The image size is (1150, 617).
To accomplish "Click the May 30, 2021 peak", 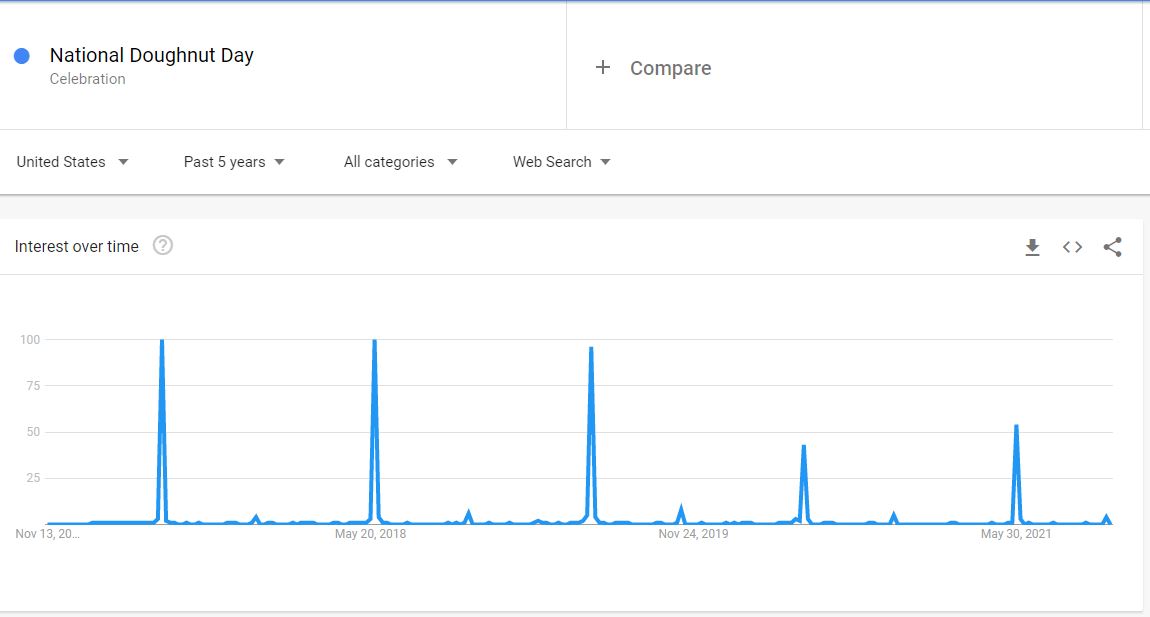I will pos(1016,427).
